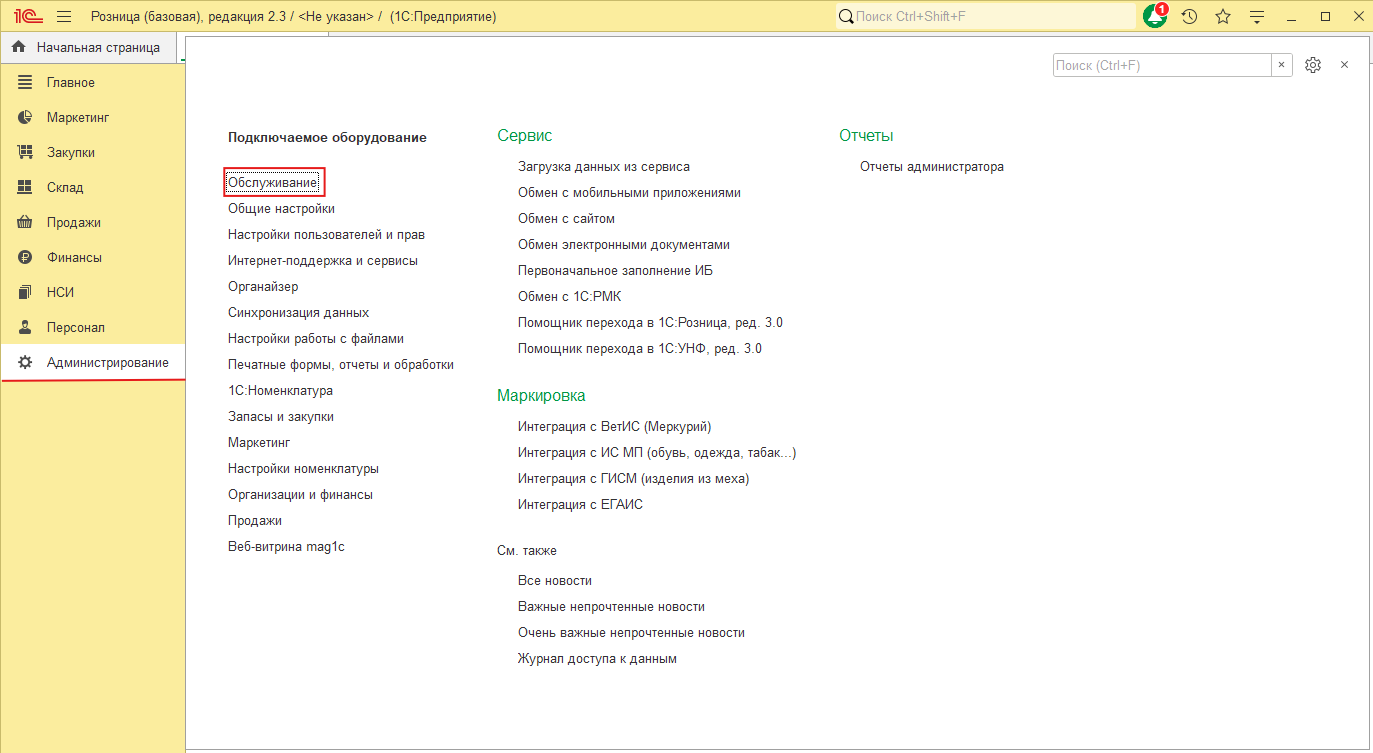Image resolution: width=1373 pixels, height=753 pixels.
Task: Open menu settings gear icon
Action: tap(1313, 65)
